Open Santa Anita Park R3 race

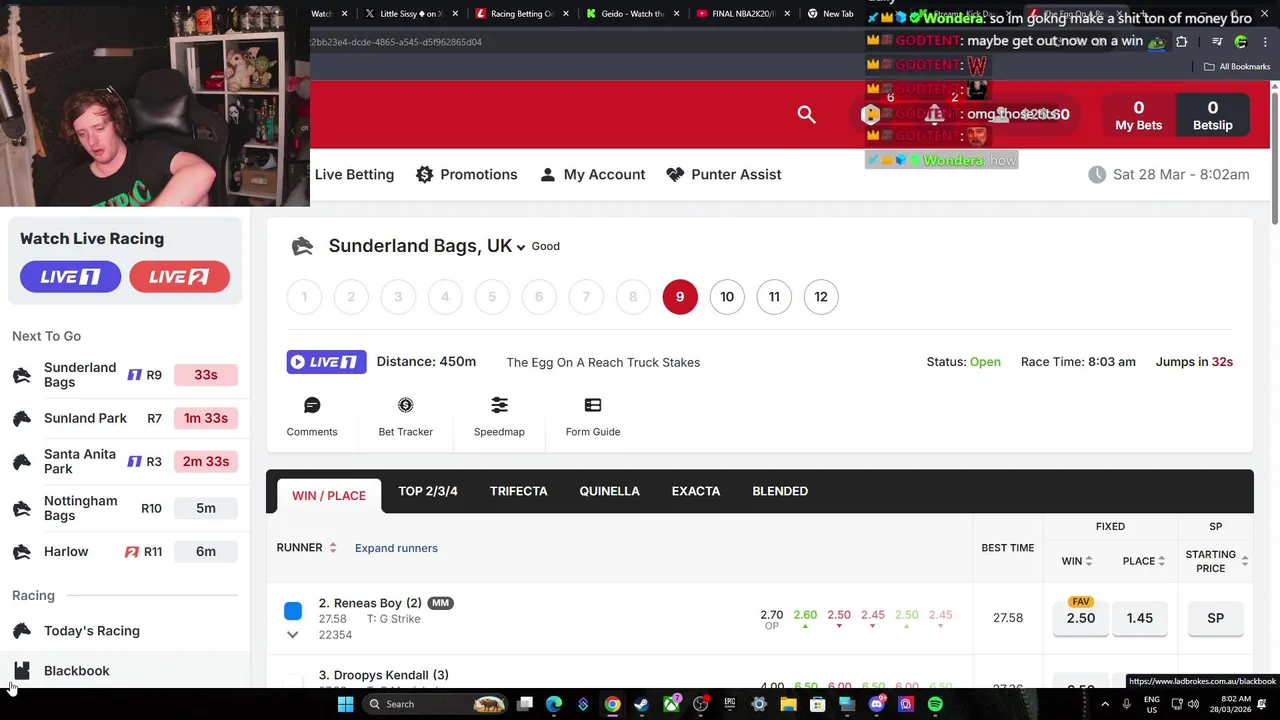[x=125, y=461]
